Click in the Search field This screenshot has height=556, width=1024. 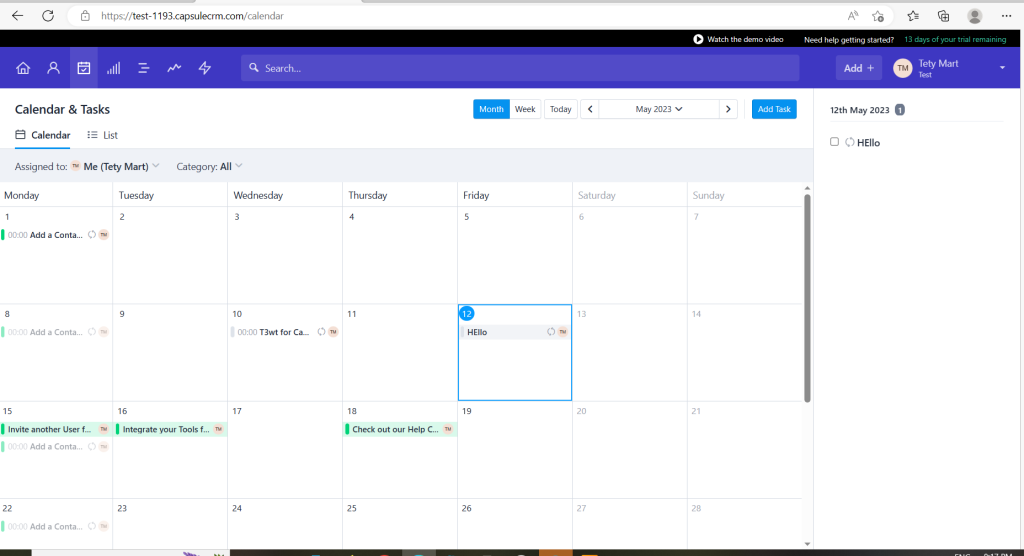[520, 68]
